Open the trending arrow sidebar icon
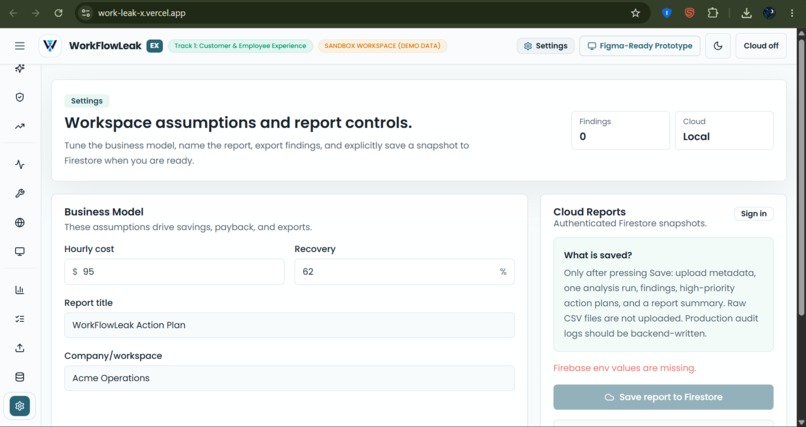806x427 pixels. coord(20,126)
